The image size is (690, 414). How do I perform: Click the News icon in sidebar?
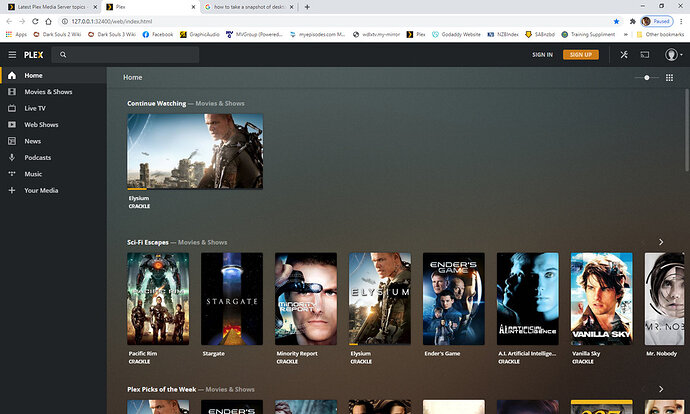pyautogui.click(x=12, y=141)
